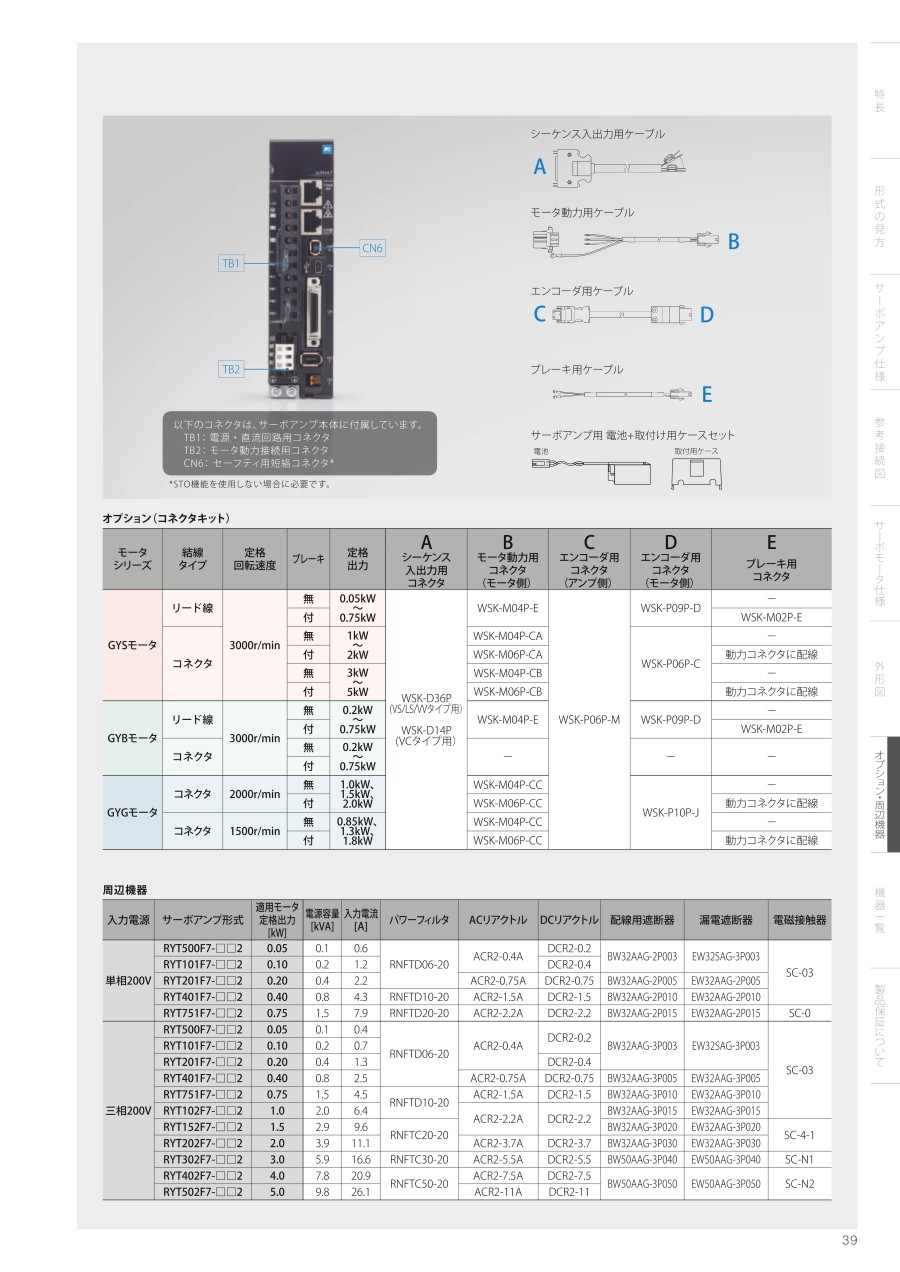Jump to the 外形図 side tab
Screen dimensions: 900x1272
881,679
